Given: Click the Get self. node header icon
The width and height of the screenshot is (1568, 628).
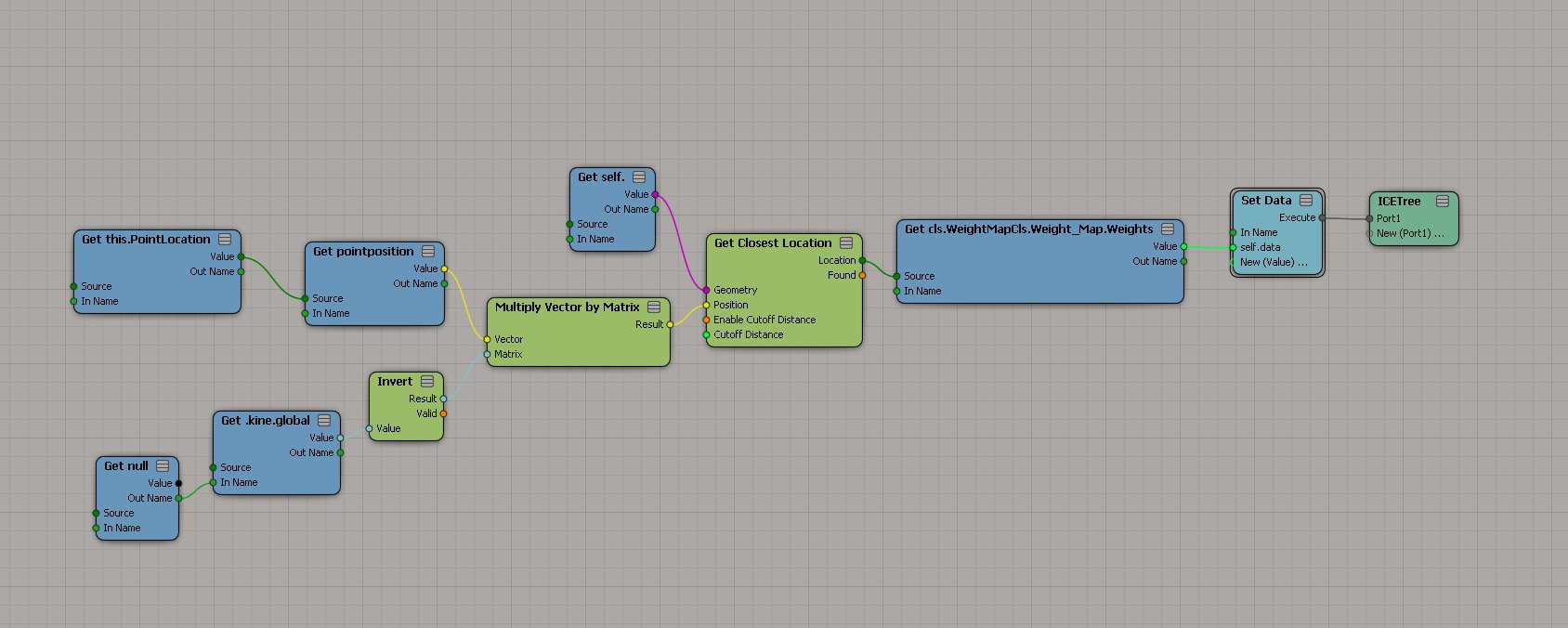Looking at the screenshot, I should point(639,177).
